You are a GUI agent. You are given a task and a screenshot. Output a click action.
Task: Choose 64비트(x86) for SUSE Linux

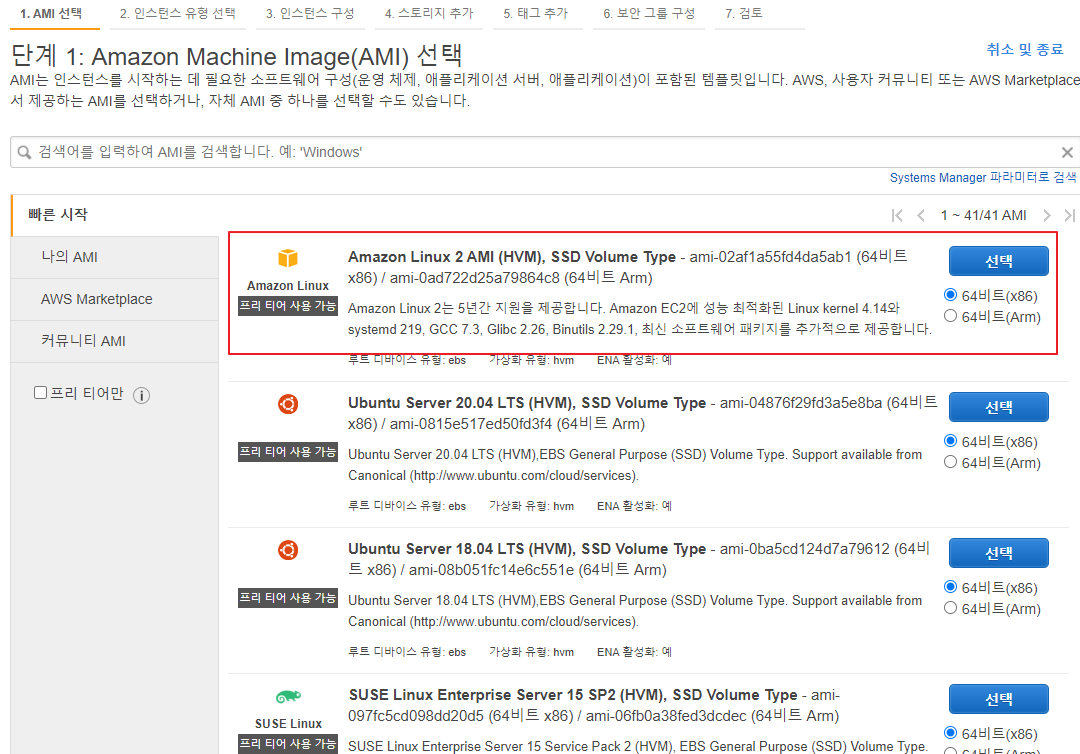coord(951,733)
